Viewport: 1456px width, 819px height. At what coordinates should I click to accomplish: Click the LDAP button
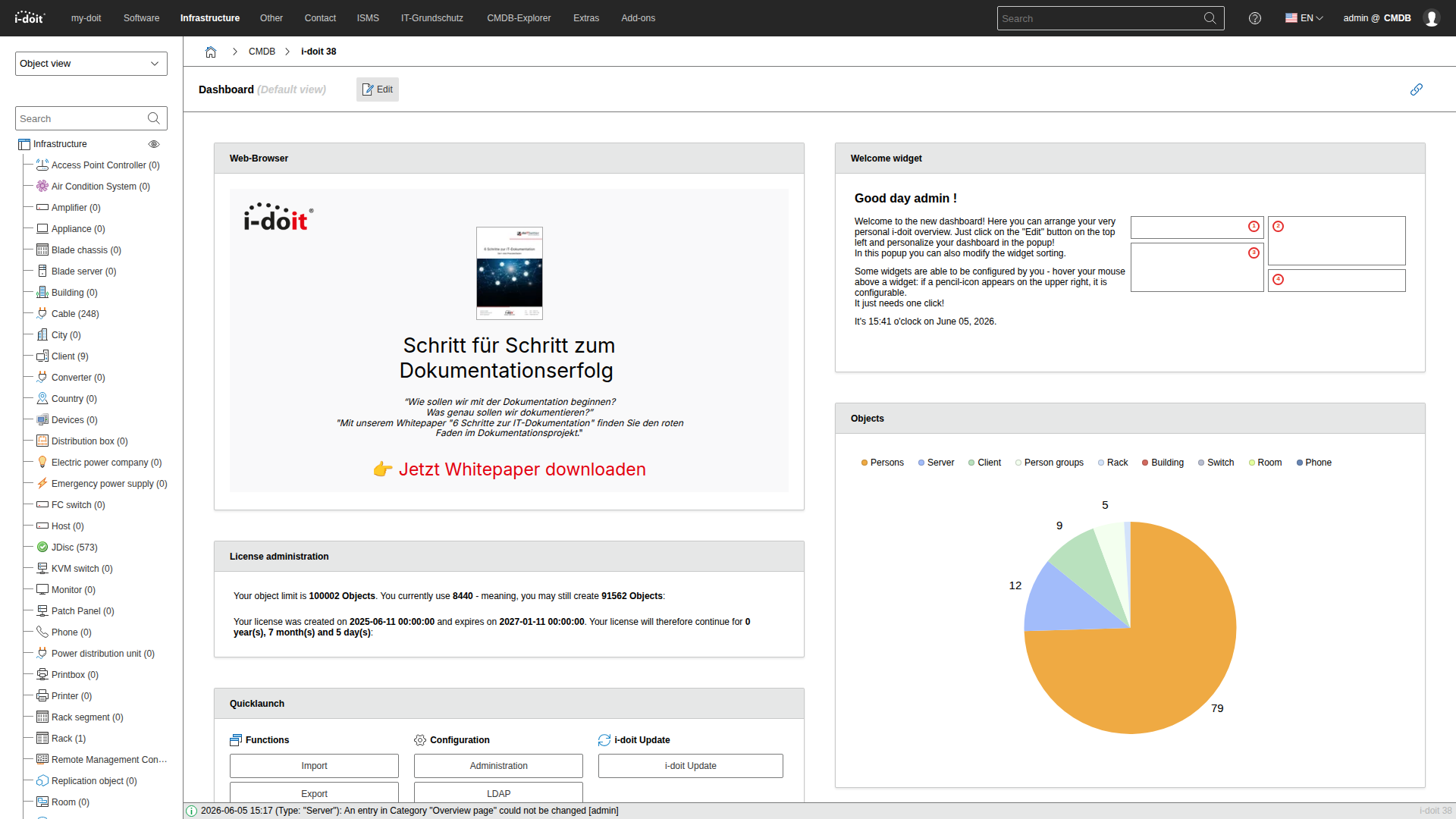(x=498, y=792)
